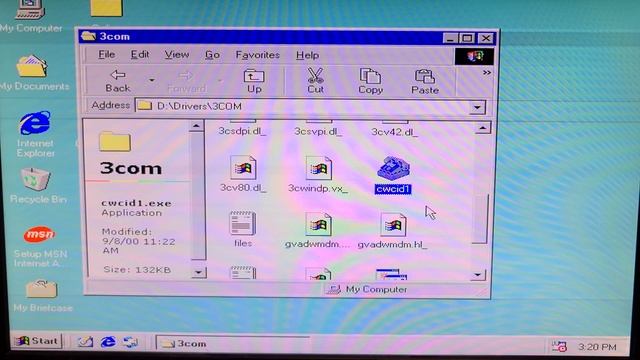This screenshot has width=640, height=360.
Task: Open the Edit menu
Action: 140,54
